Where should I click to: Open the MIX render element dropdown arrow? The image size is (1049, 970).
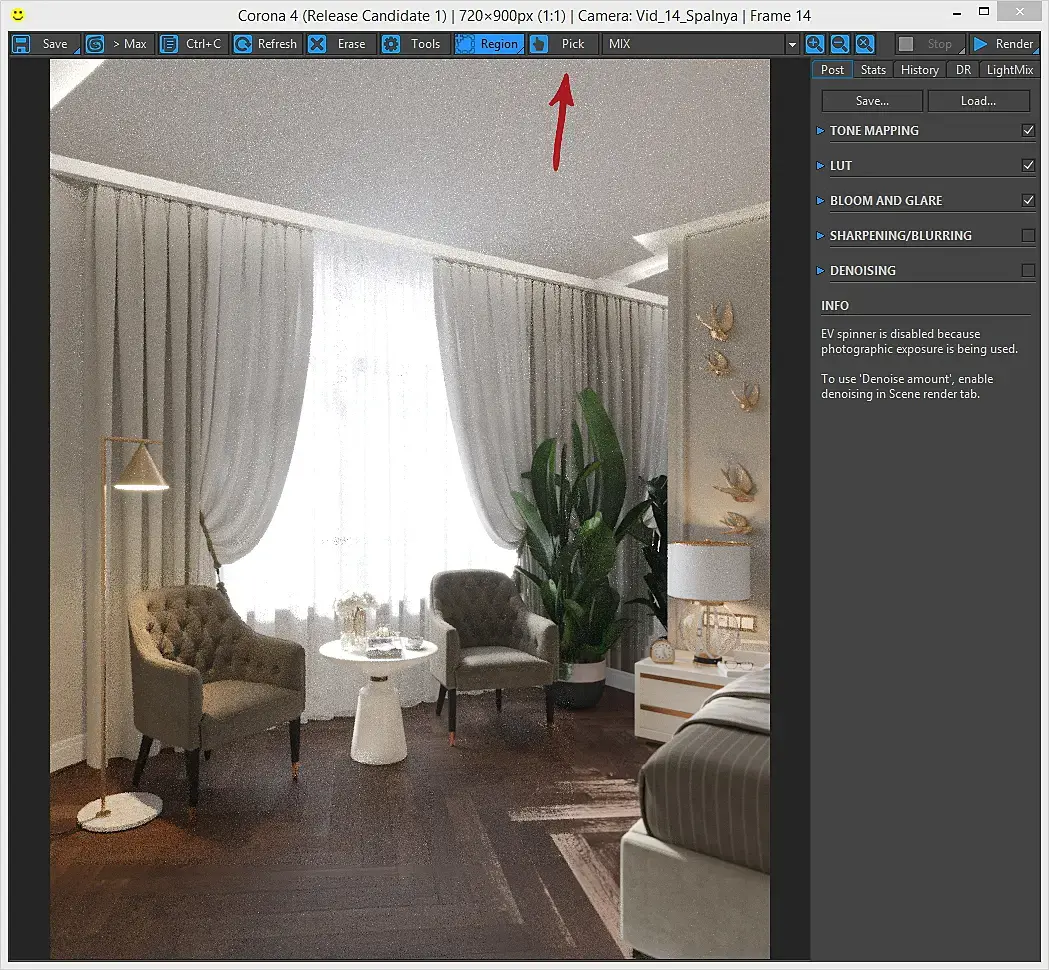click(x=792, y=45)
